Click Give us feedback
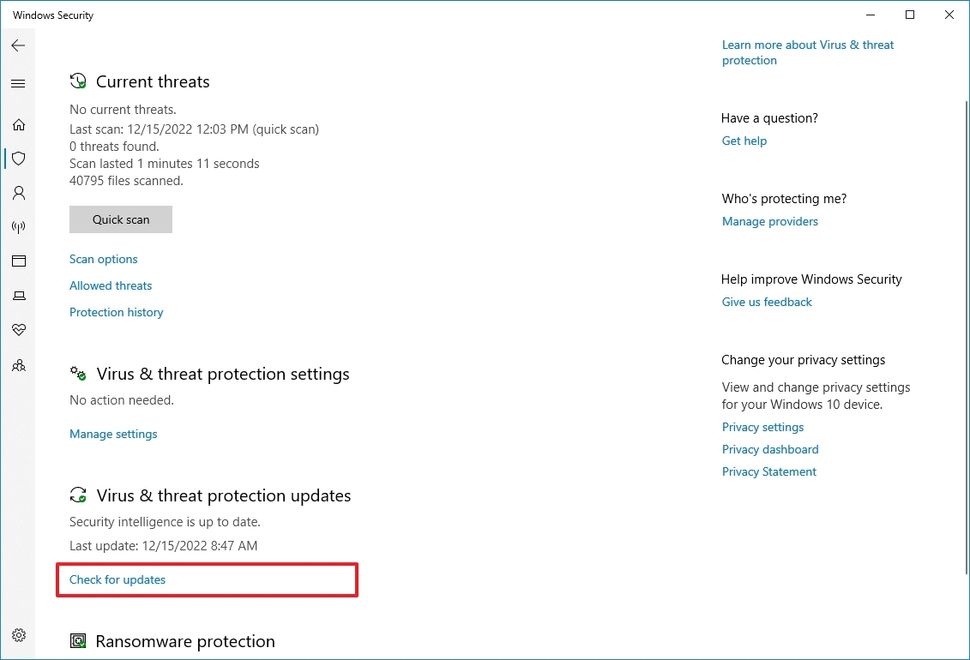The image size is (970, 660). click(766, 301)
